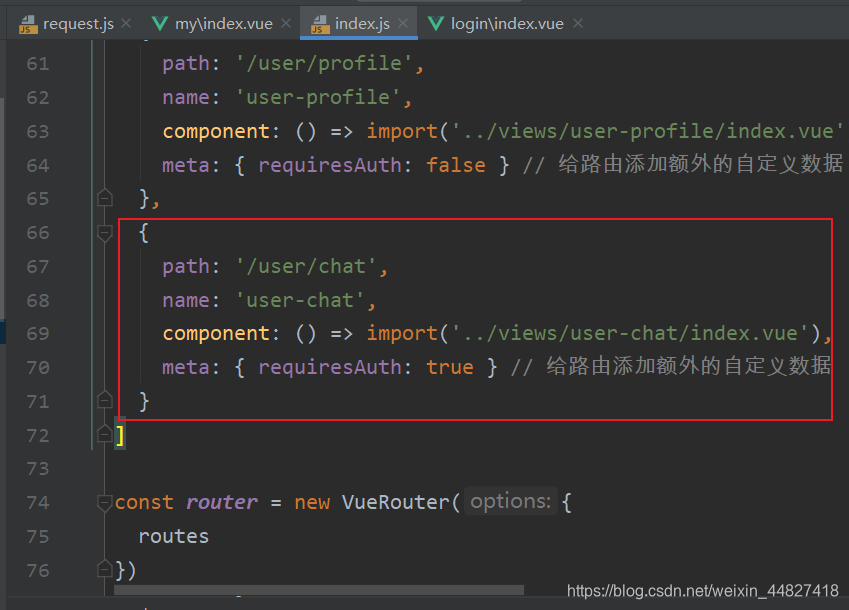The height and width of the screenshot is (610, 849).
Task: Click the user-chat/index.vue import path
Action: (629, 333)
